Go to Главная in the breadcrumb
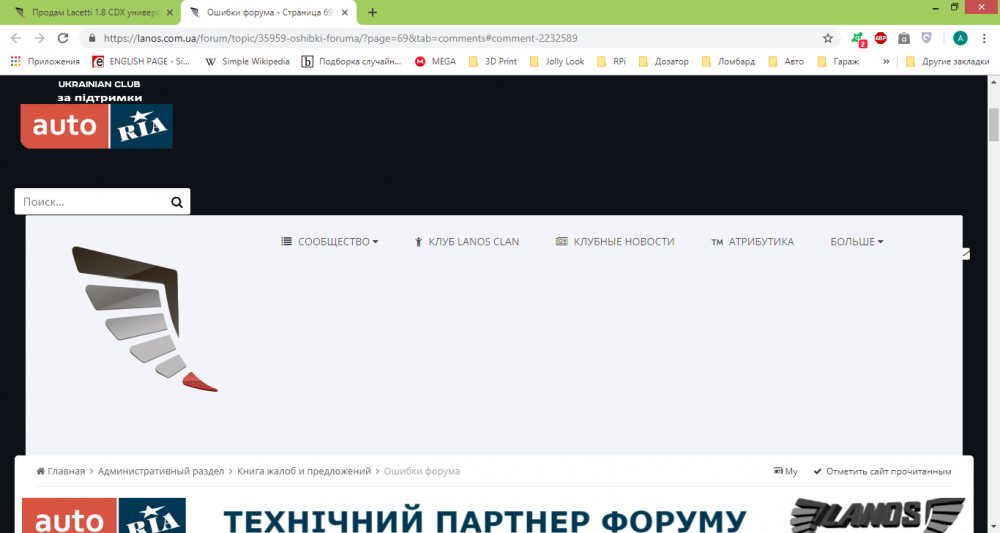The height and width of the screenshot is (533, 1000). pos(61,471)
